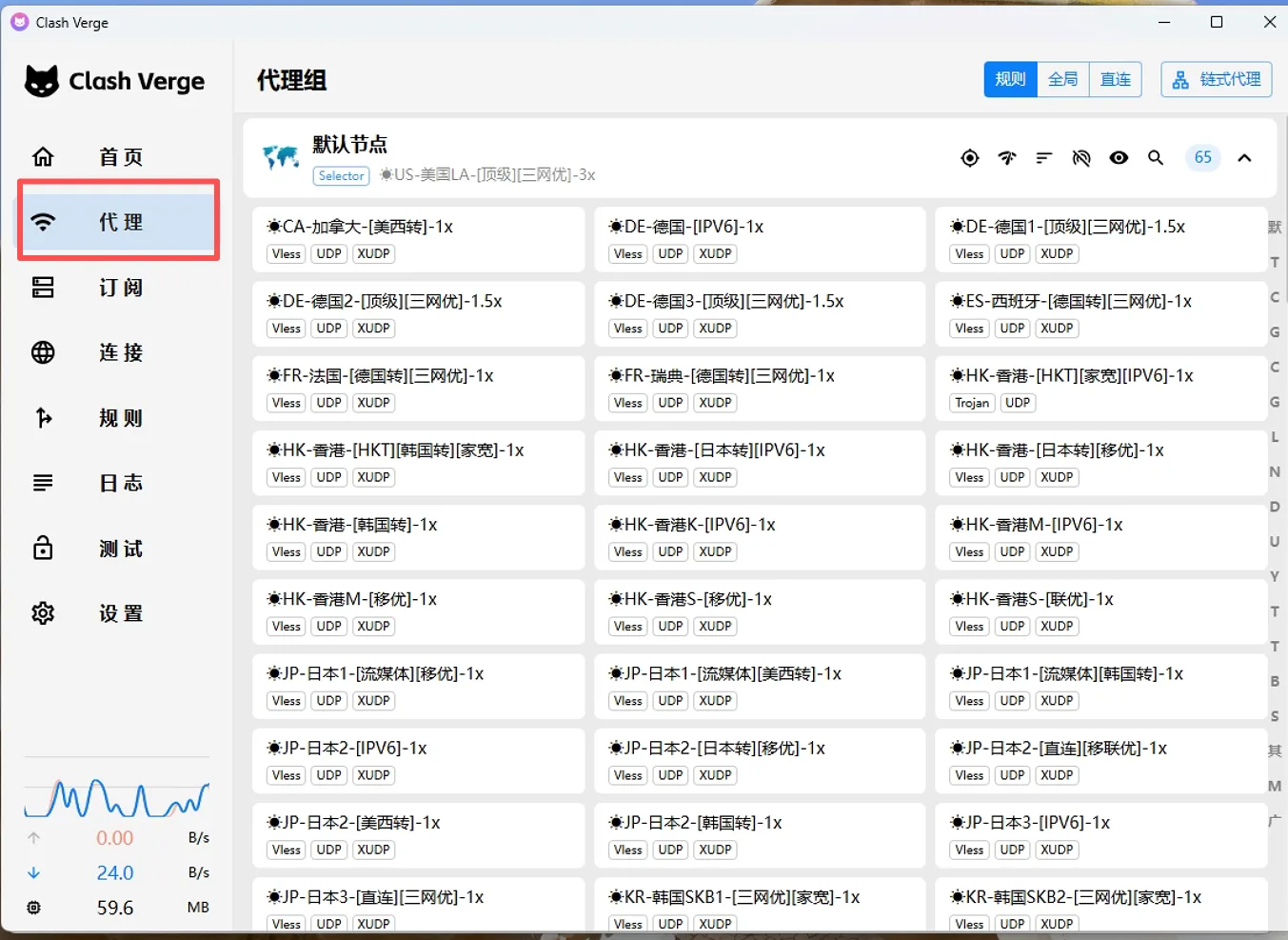Select node DE-德国1-[顶级][三网优]-1.5x
The image size is (1288, 940).
[x=1101, y=239]
